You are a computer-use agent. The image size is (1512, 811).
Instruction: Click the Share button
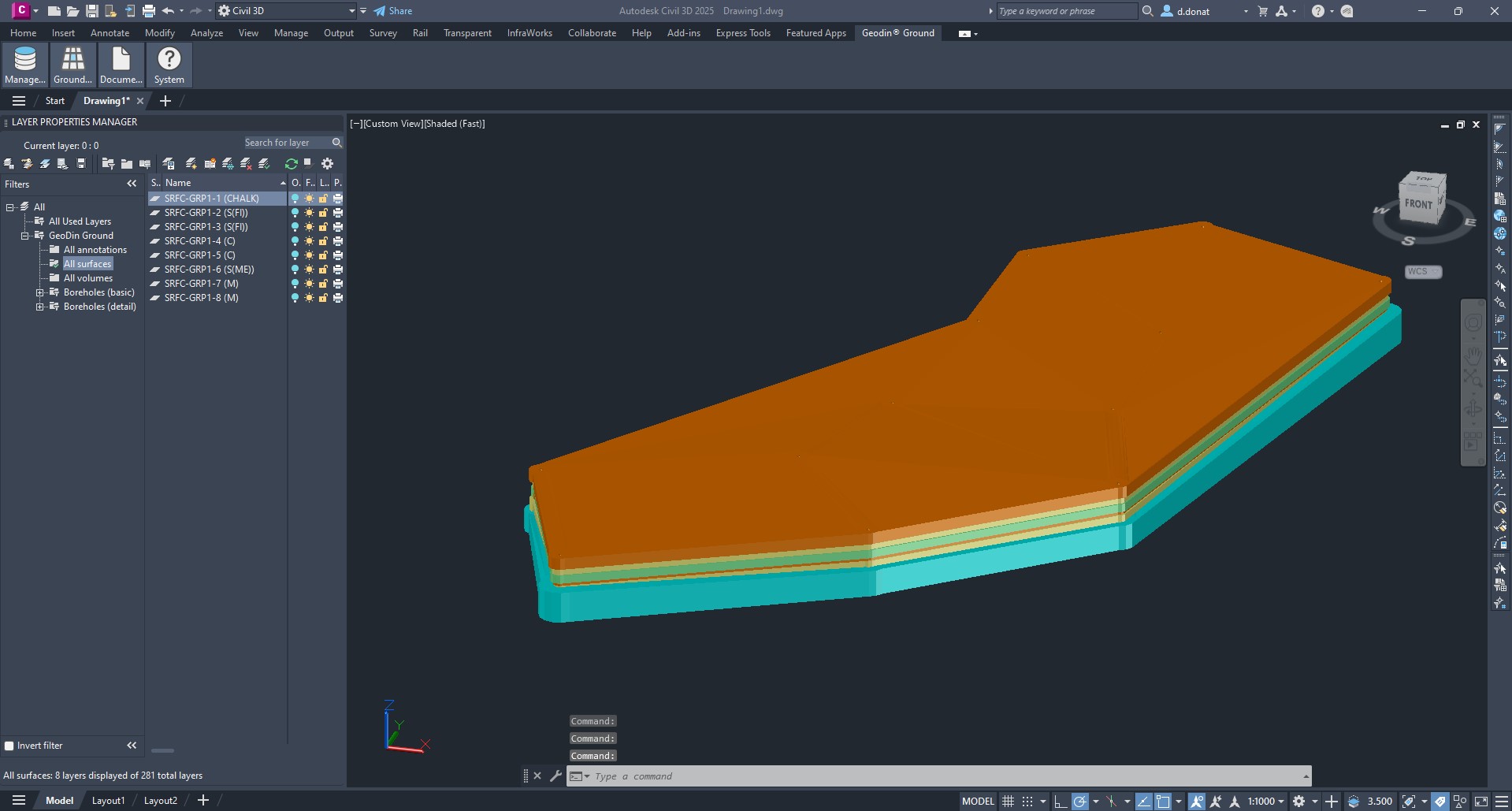[x=392, y=11]
